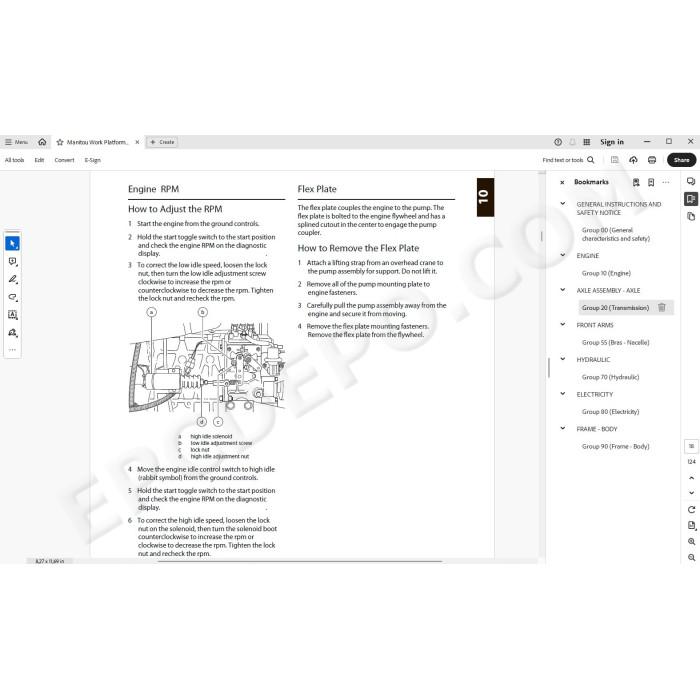The width and height of the screenshot is (700, 700).
Task: Click the Share button
Action: point(681,160)
